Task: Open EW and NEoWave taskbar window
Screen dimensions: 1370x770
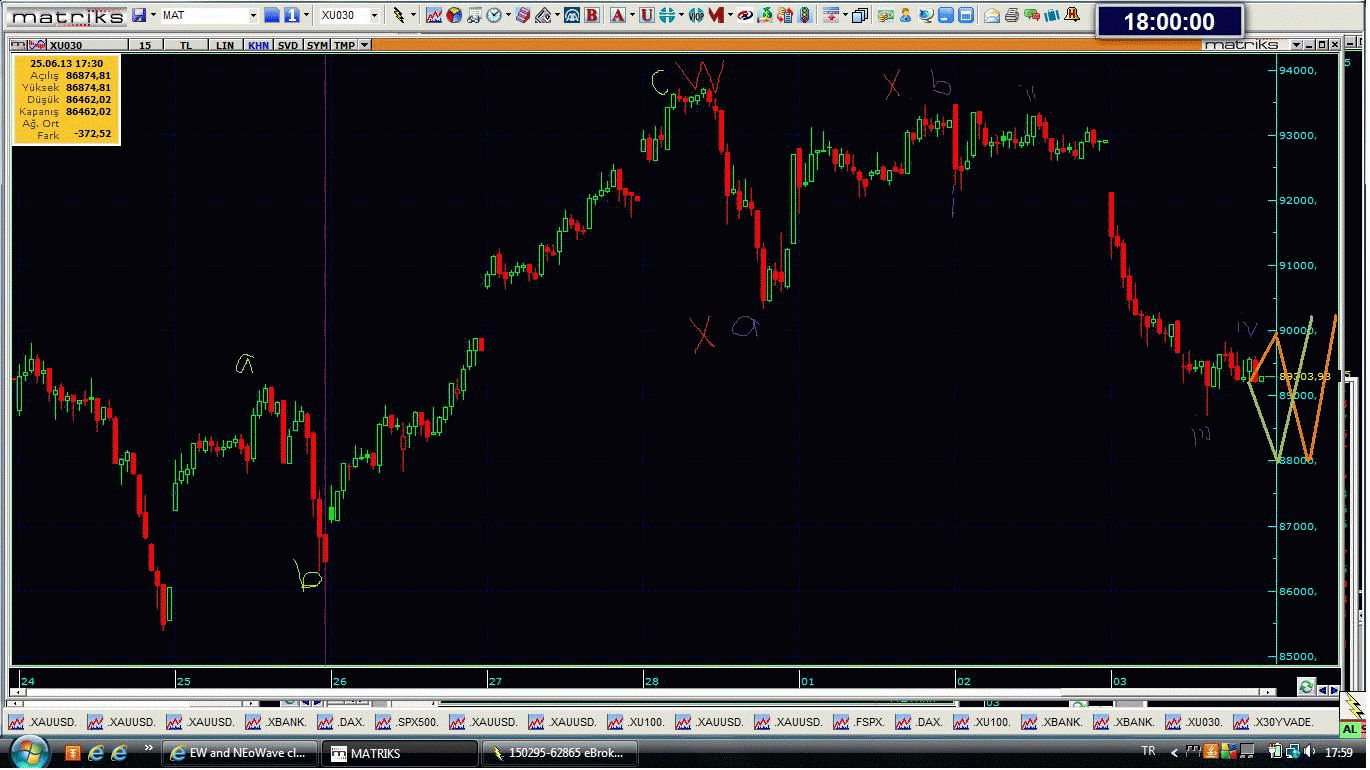Action: (240, 753)
